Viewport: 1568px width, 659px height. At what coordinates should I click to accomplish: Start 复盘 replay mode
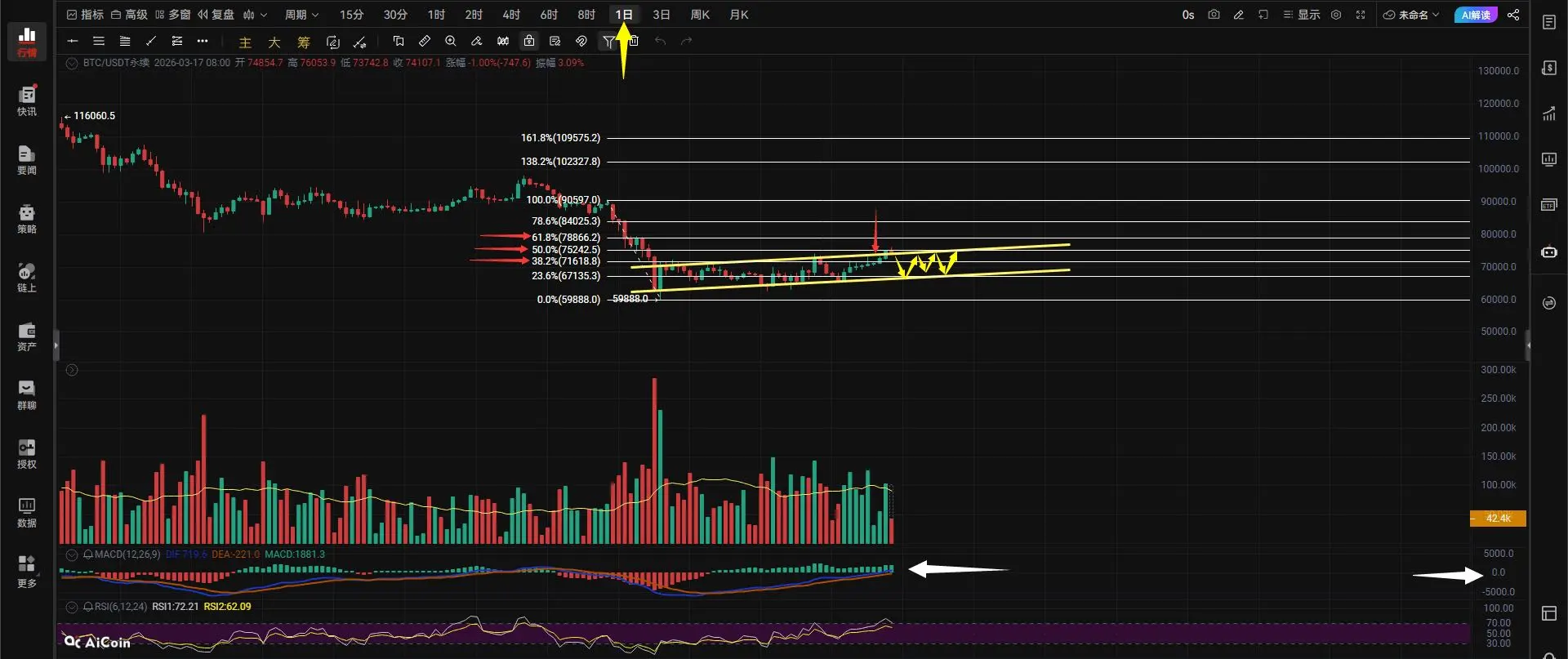(x=216, y=15)
